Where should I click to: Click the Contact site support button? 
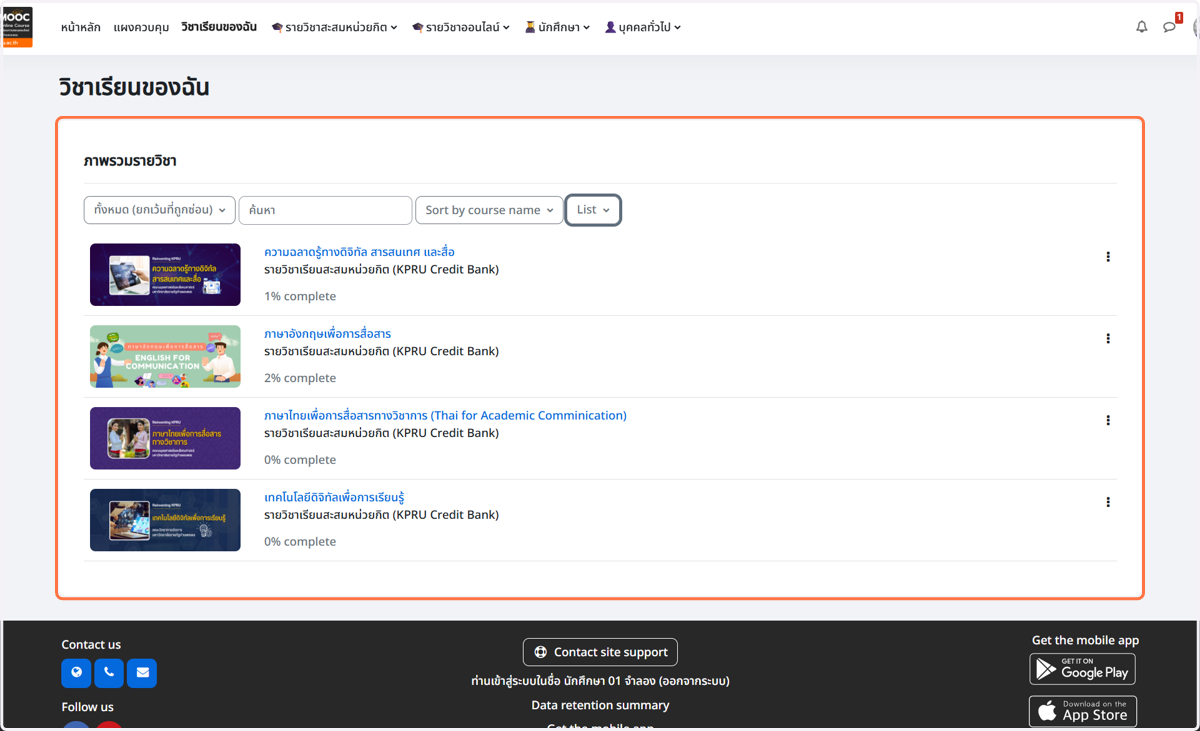click(x=600, y=652)
